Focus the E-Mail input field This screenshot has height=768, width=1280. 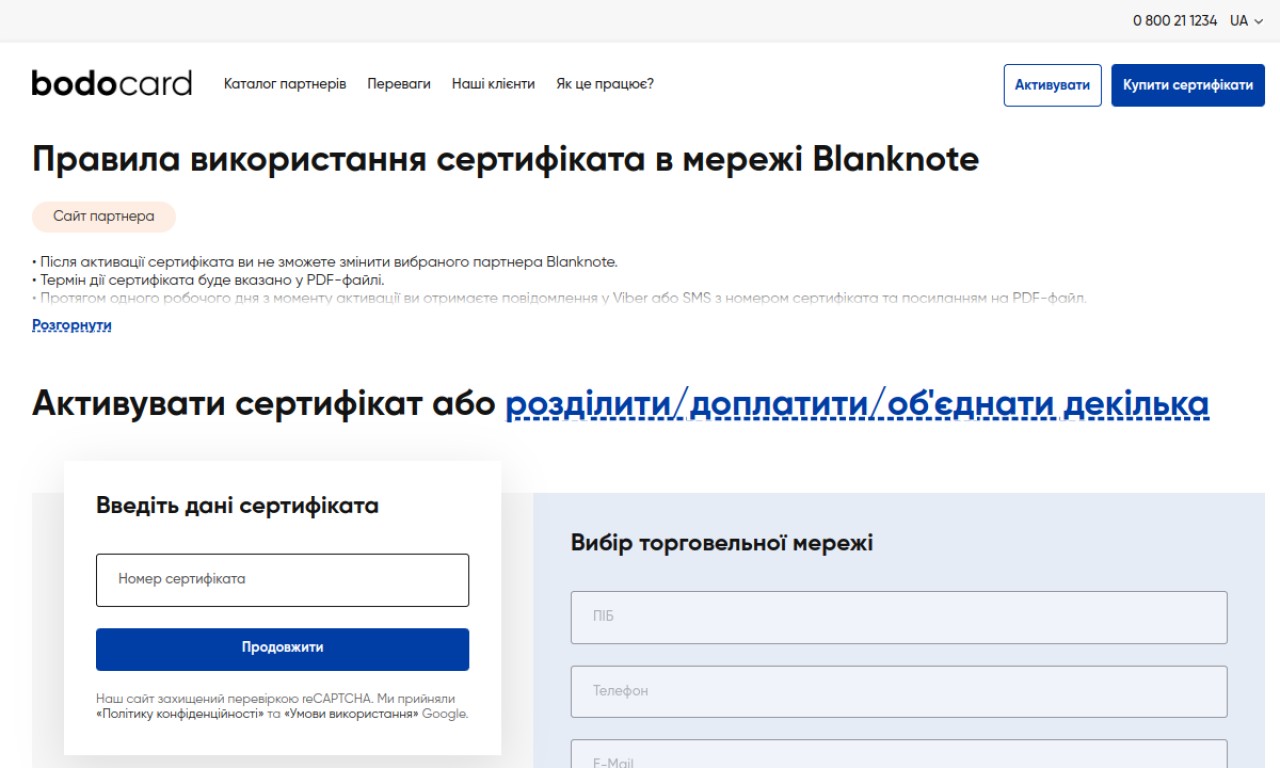(x=899, y=754)
